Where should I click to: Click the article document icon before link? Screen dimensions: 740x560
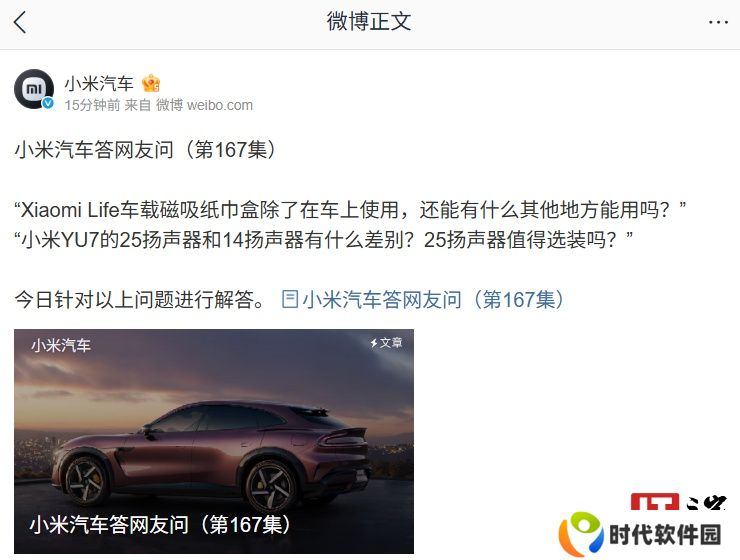(x=290, y=299)
